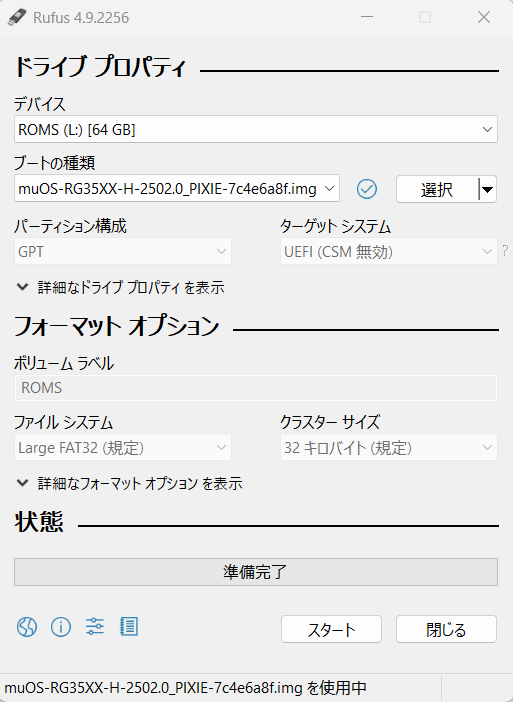Open the split arrow beside 選択 button
This screenshot has width=513, height=702.
[x=487, y=189]
